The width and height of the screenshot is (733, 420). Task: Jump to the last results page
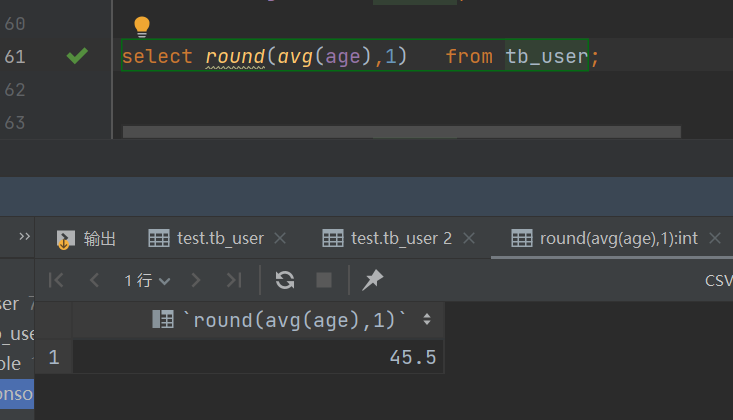pos(234,281)
